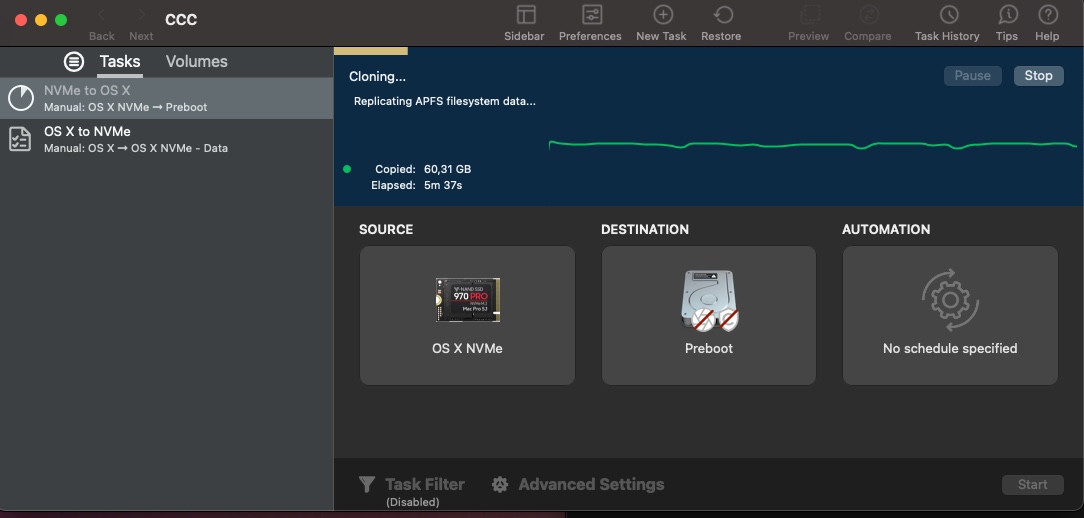Open the Task Filter funnel icon
The height and width of the screenshot is (518, 1084).
[x=367, y=485]
